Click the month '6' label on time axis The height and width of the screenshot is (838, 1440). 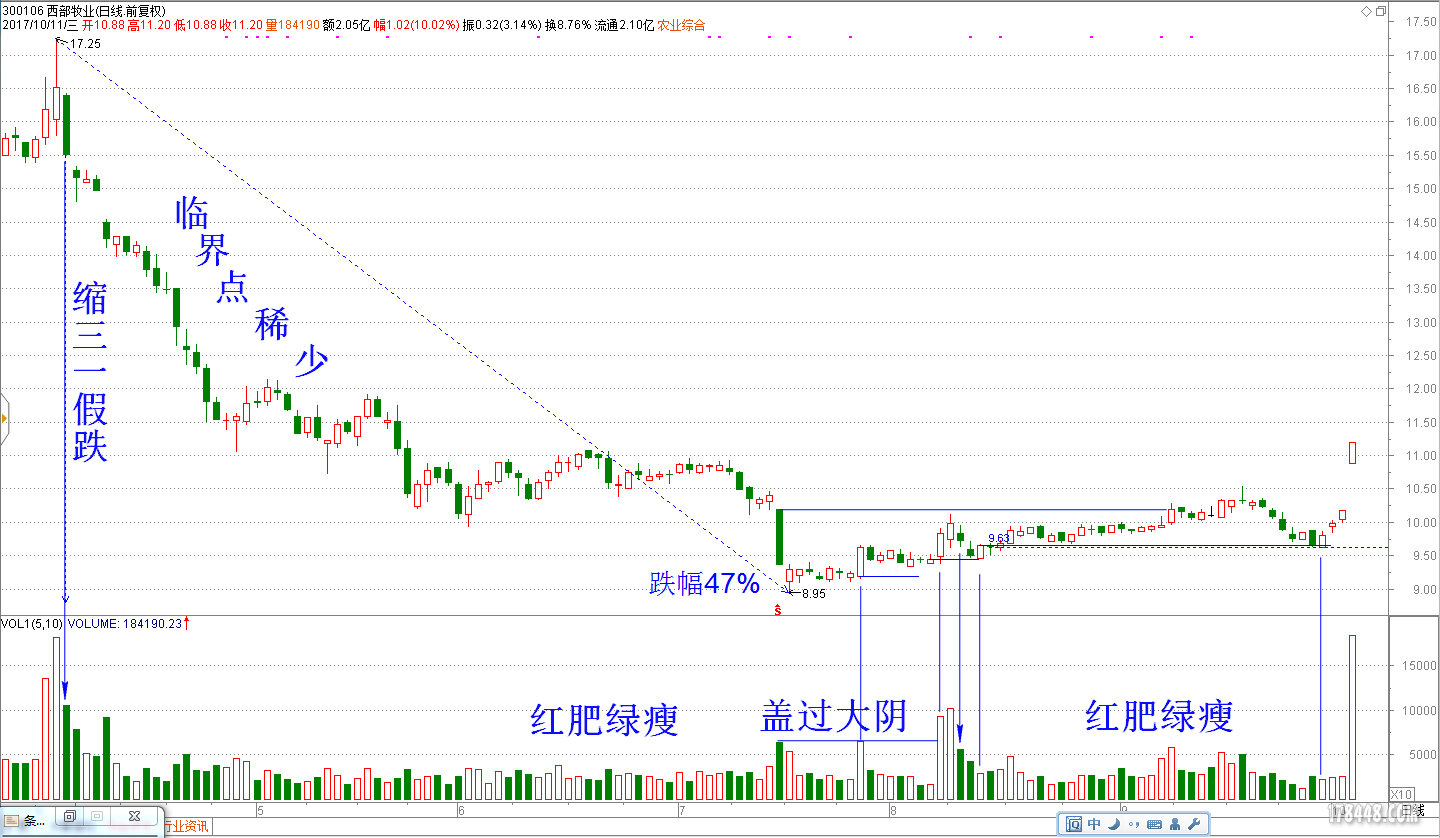click(460, 809)
